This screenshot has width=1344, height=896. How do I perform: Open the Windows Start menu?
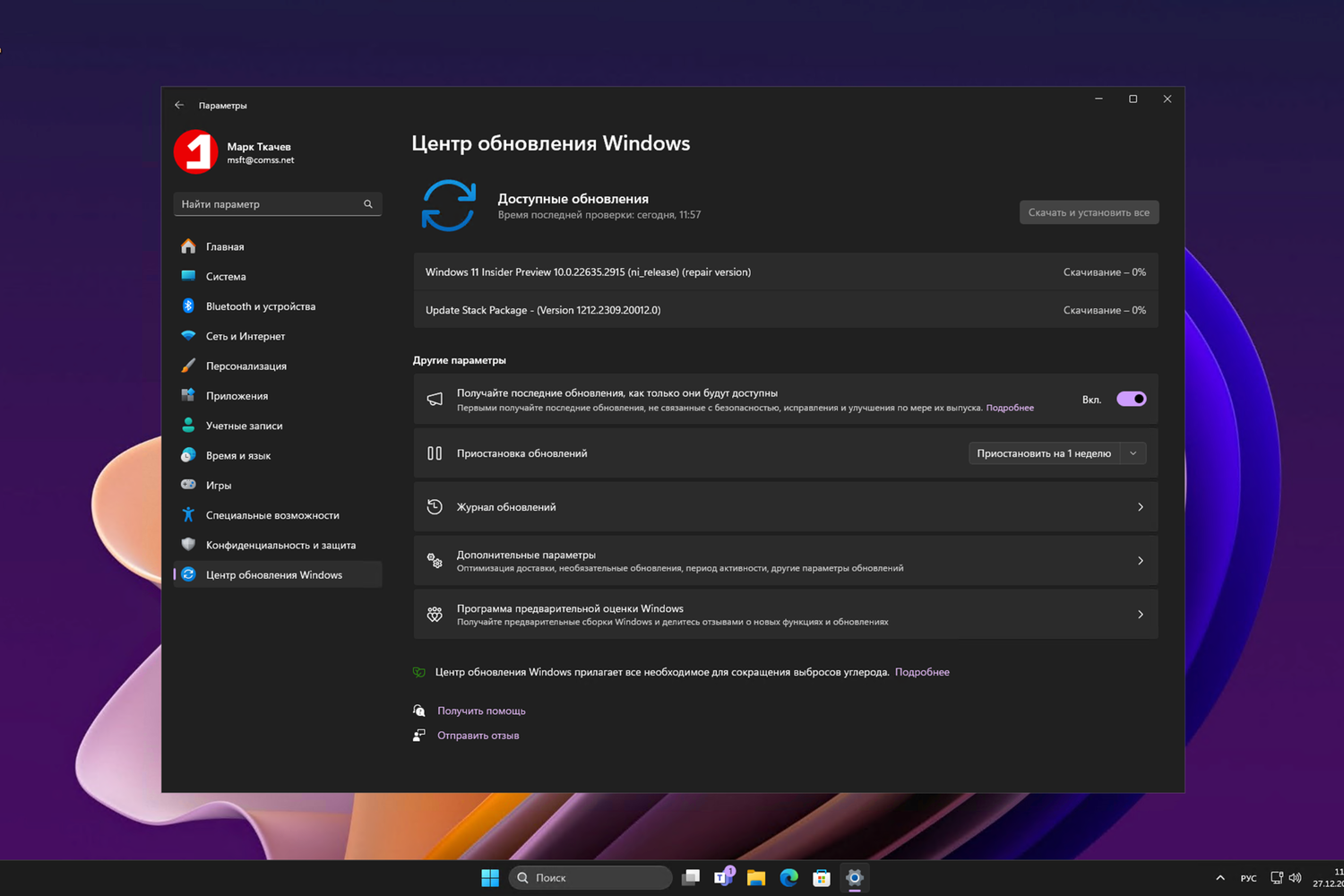click(490, 878)
